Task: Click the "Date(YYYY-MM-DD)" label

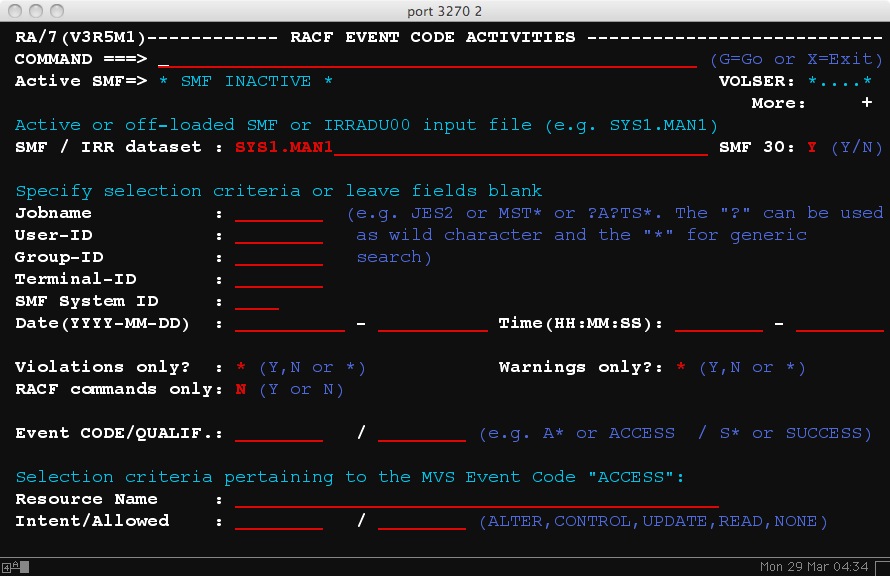Action: [102, 323]
